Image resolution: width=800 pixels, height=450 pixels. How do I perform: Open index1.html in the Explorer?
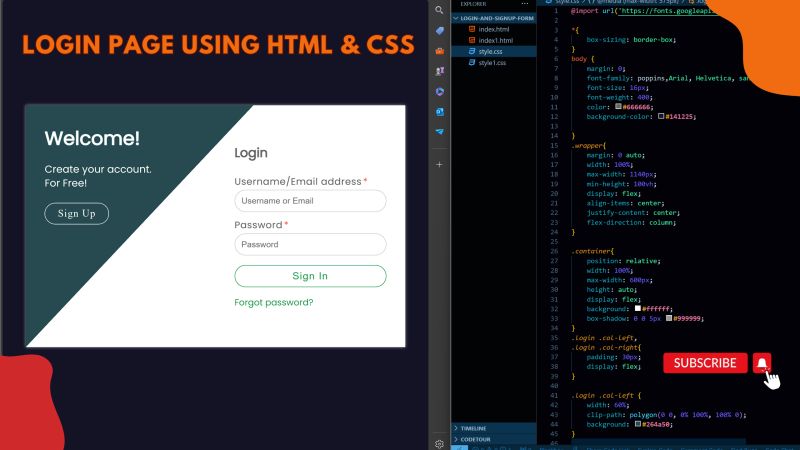pos(494,40)
